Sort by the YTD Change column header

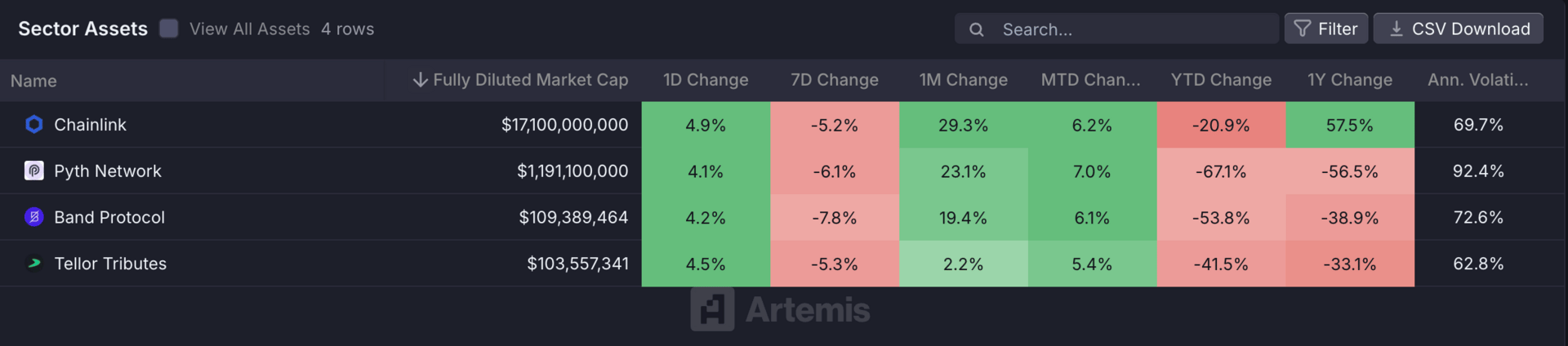1221,79
